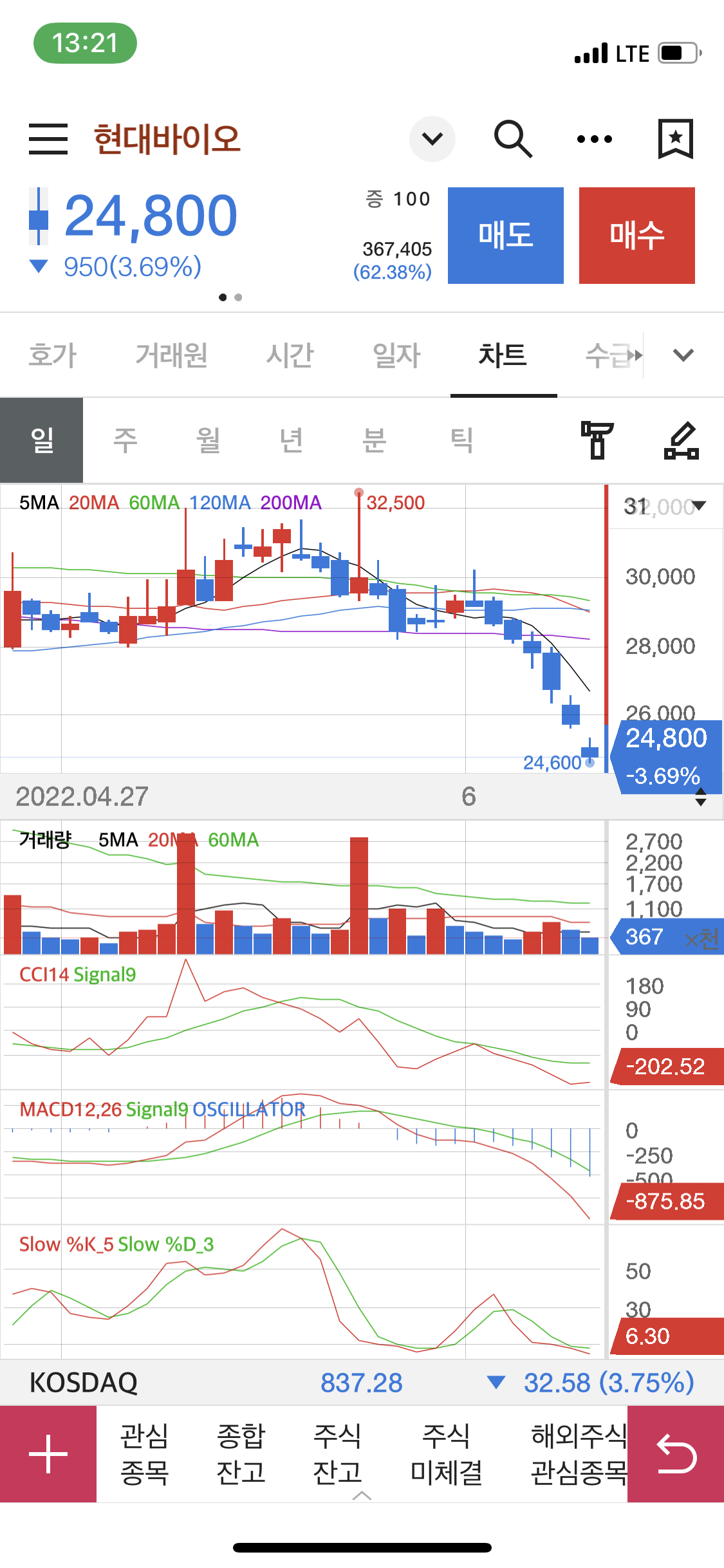Viewport: 724px width, 1568px height.
Task: Open 주식미체결 from bottom menu
Action: click(x=447, y=1454)
